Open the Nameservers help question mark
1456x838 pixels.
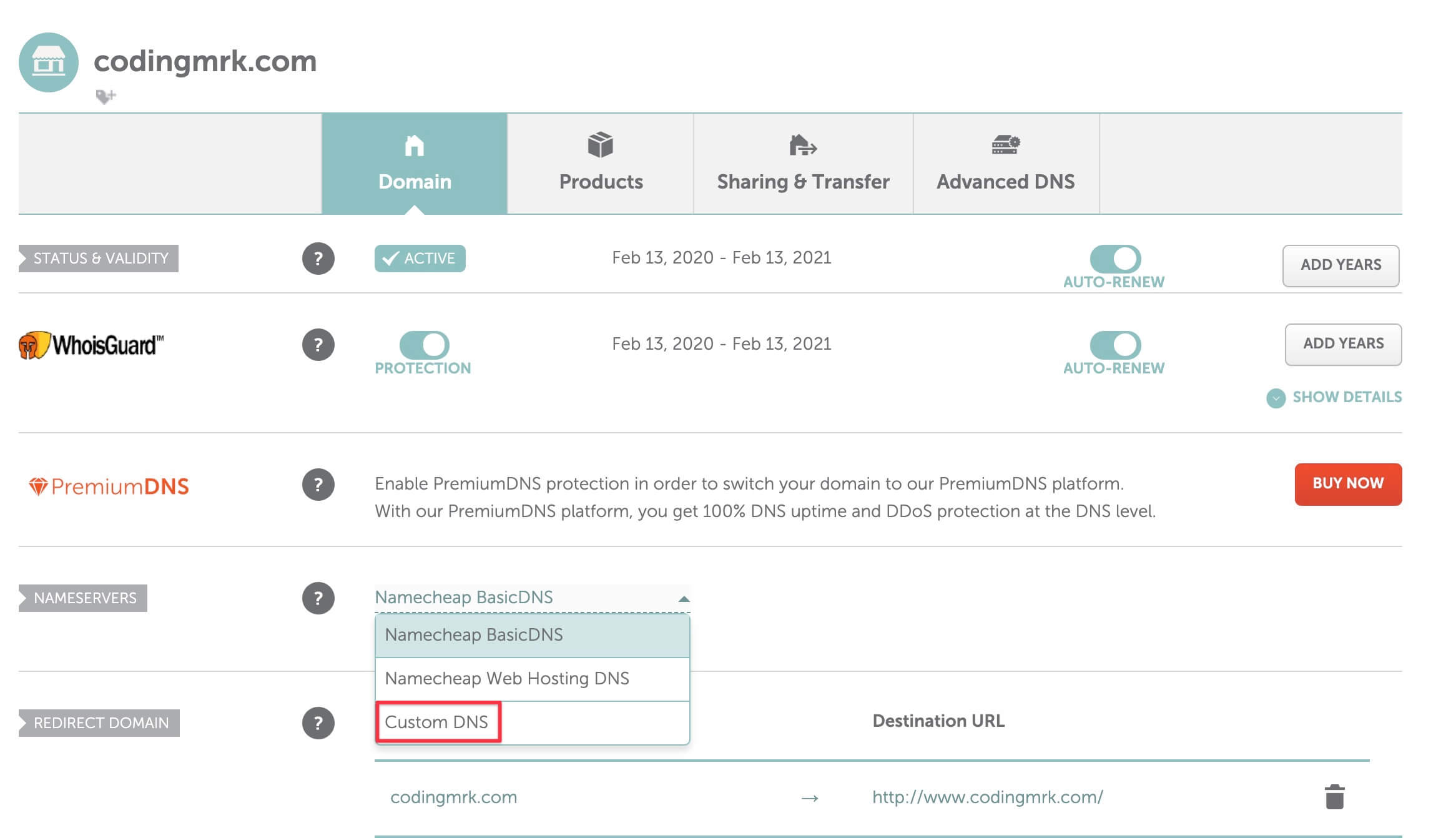(x=318, y=598)
